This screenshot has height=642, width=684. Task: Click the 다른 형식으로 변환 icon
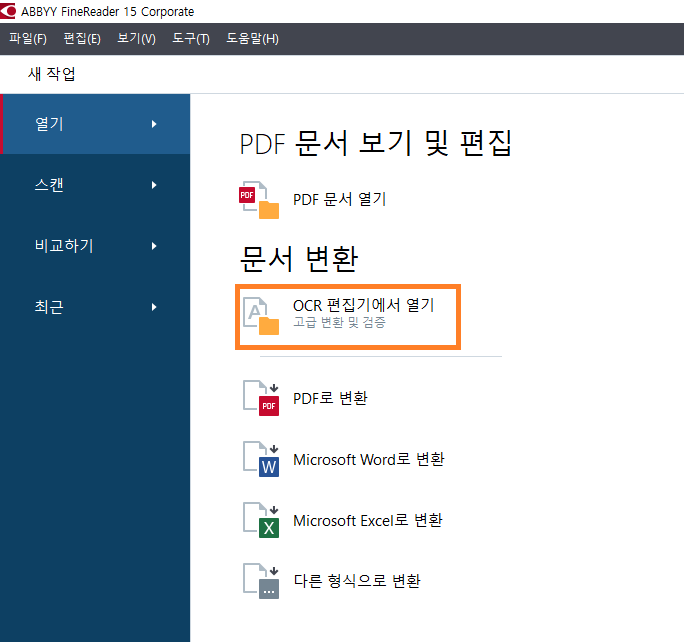261,581
